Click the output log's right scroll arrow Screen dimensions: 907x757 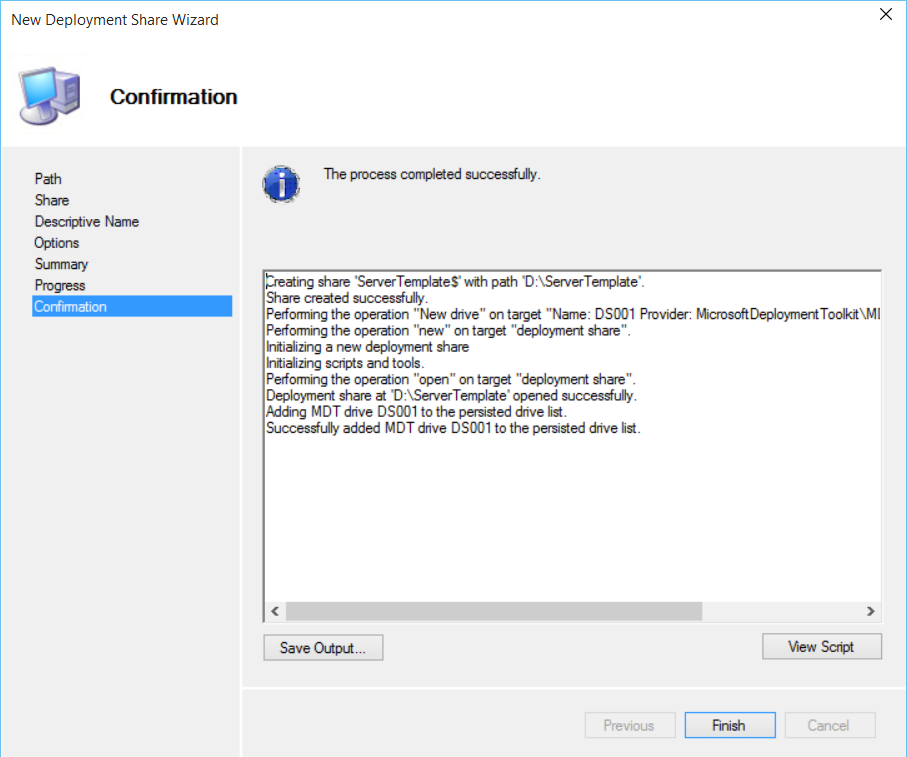click(x=870, y=611)
